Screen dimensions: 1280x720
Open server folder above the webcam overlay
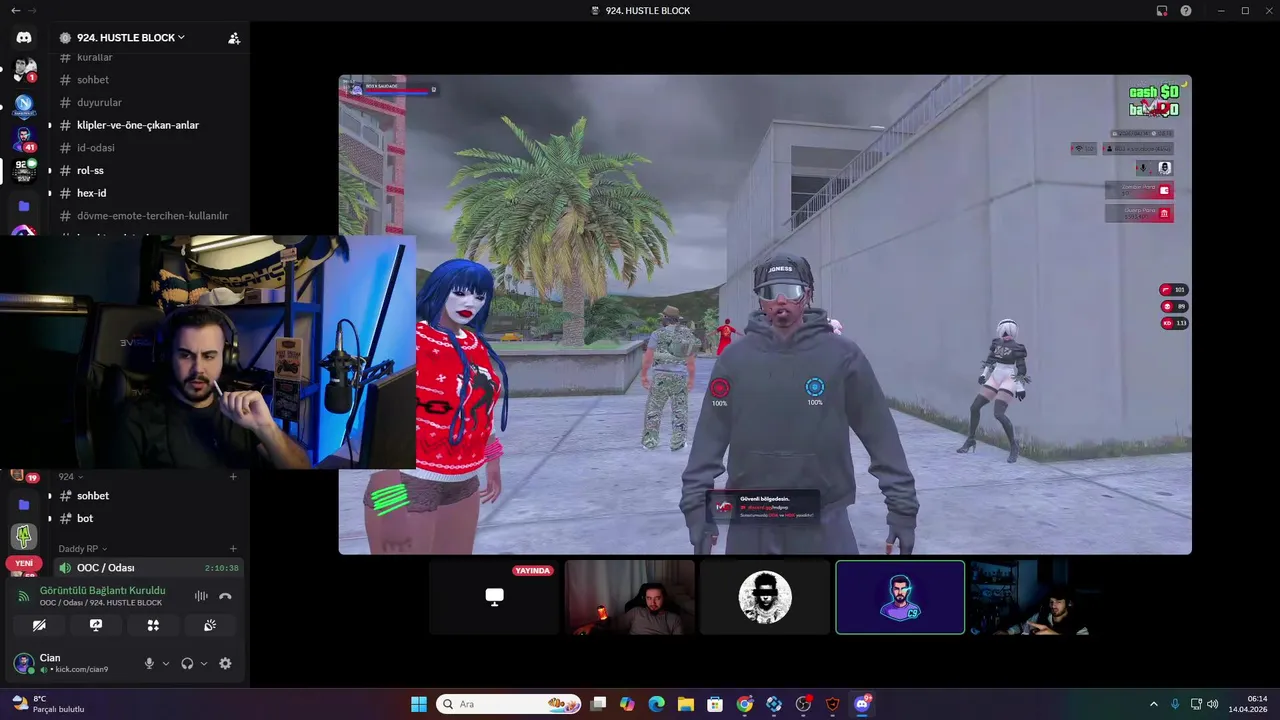click(24, 206)
